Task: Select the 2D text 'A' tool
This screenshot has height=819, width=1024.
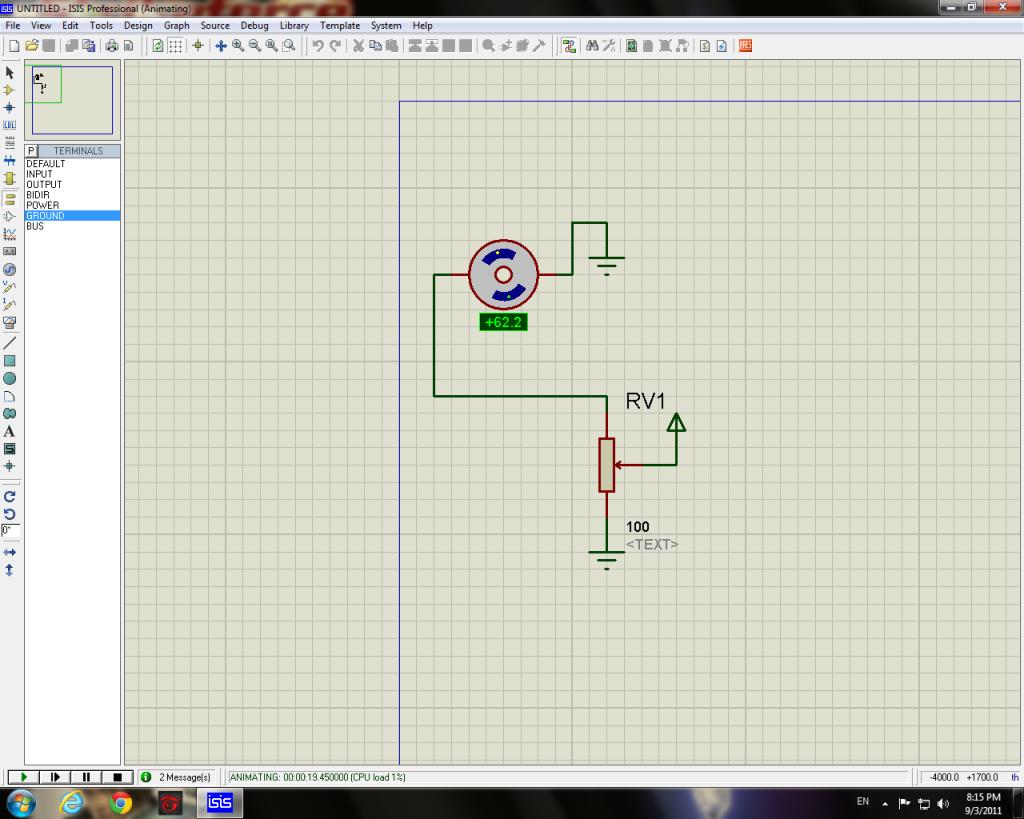Action: [10, 431]
